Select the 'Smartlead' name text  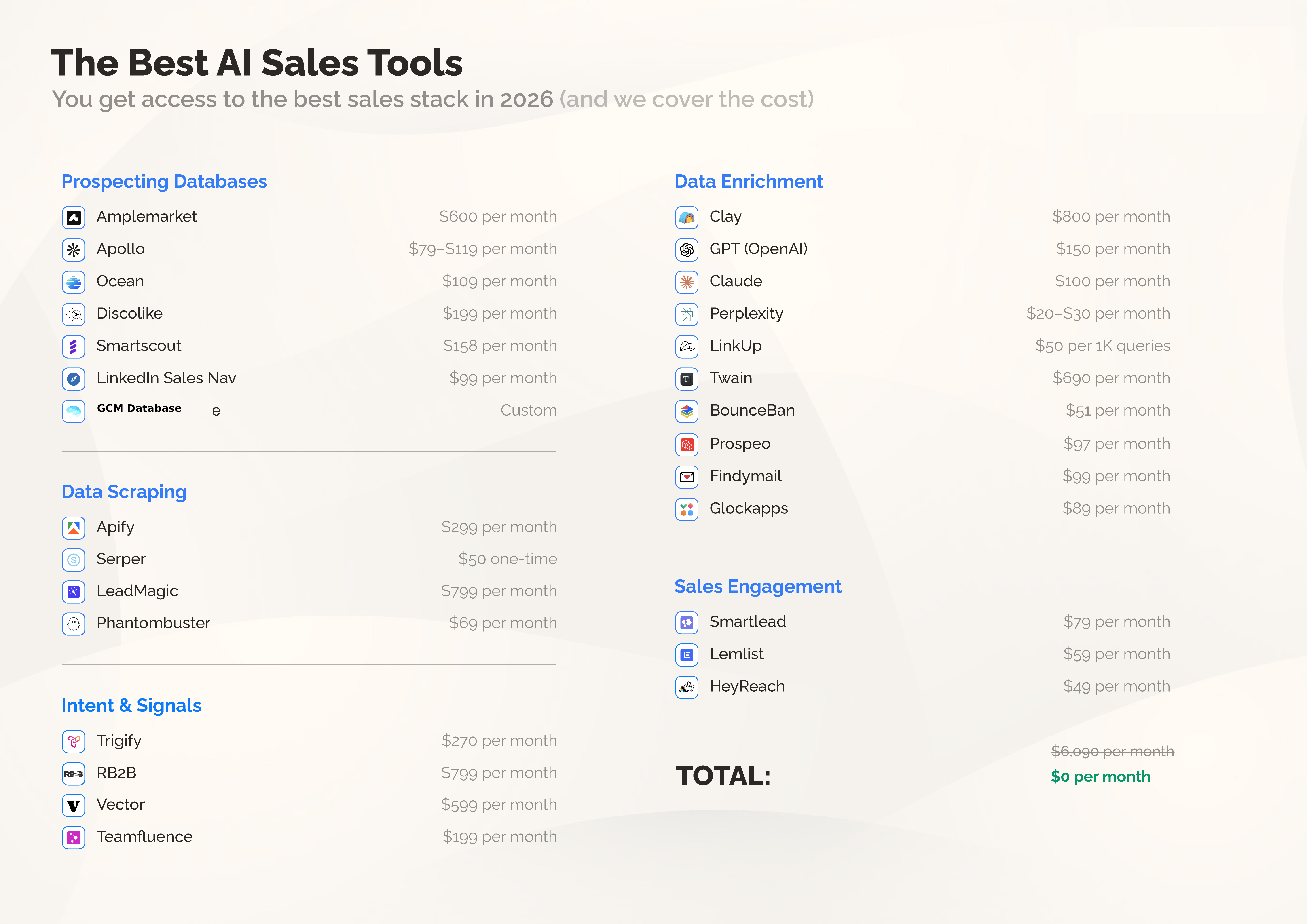coord(748,622)
